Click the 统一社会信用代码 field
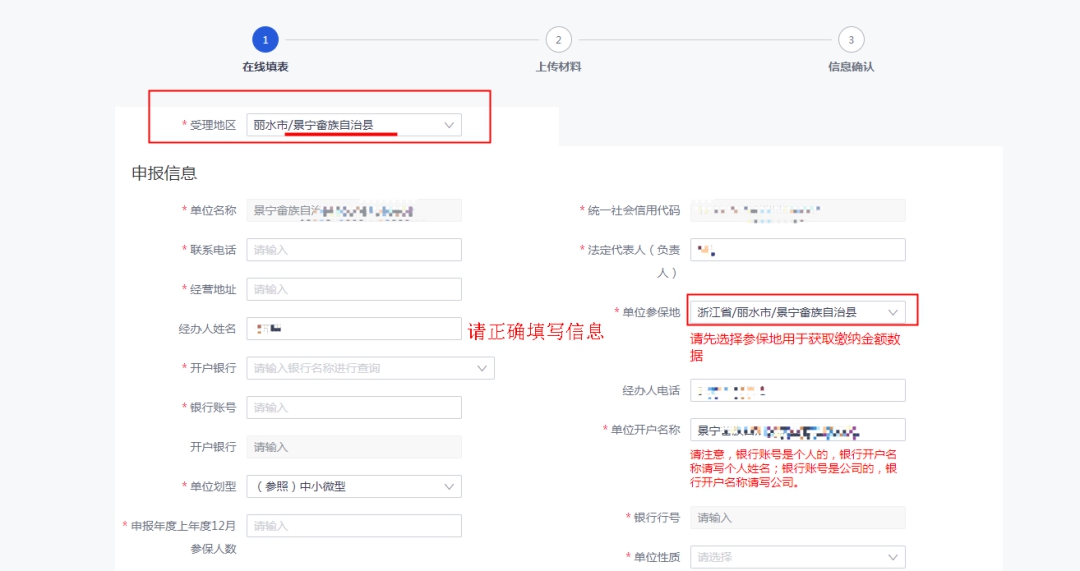The image size is (1080, 571). [x=797, y=211]
